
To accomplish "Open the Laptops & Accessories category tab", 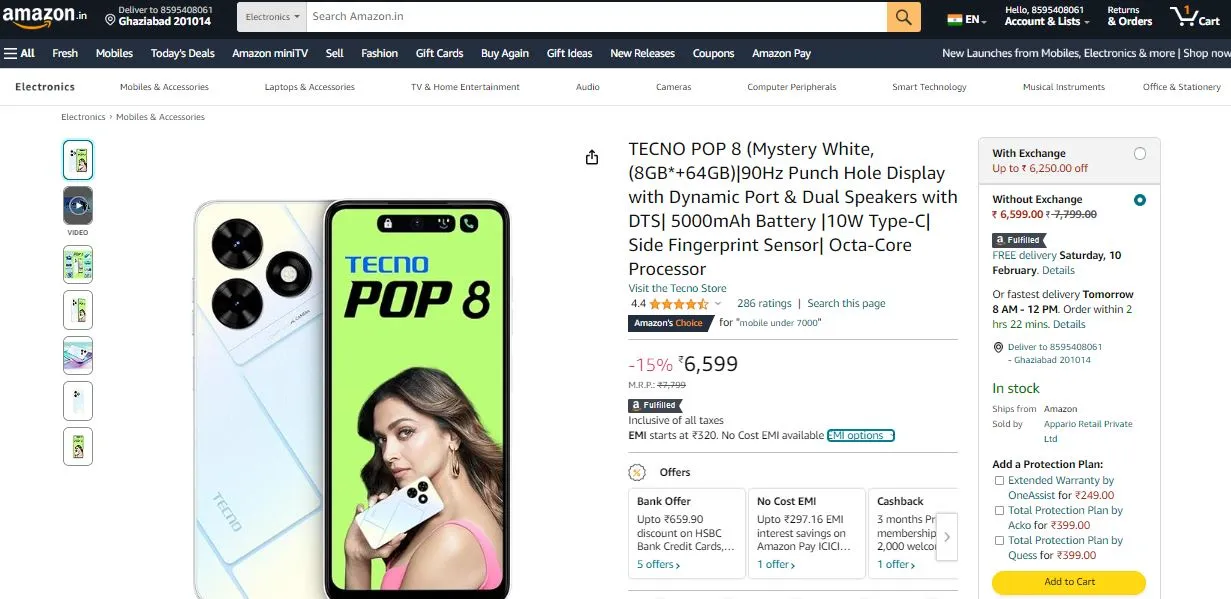I will pyautogui.click(x=310, y=87).
